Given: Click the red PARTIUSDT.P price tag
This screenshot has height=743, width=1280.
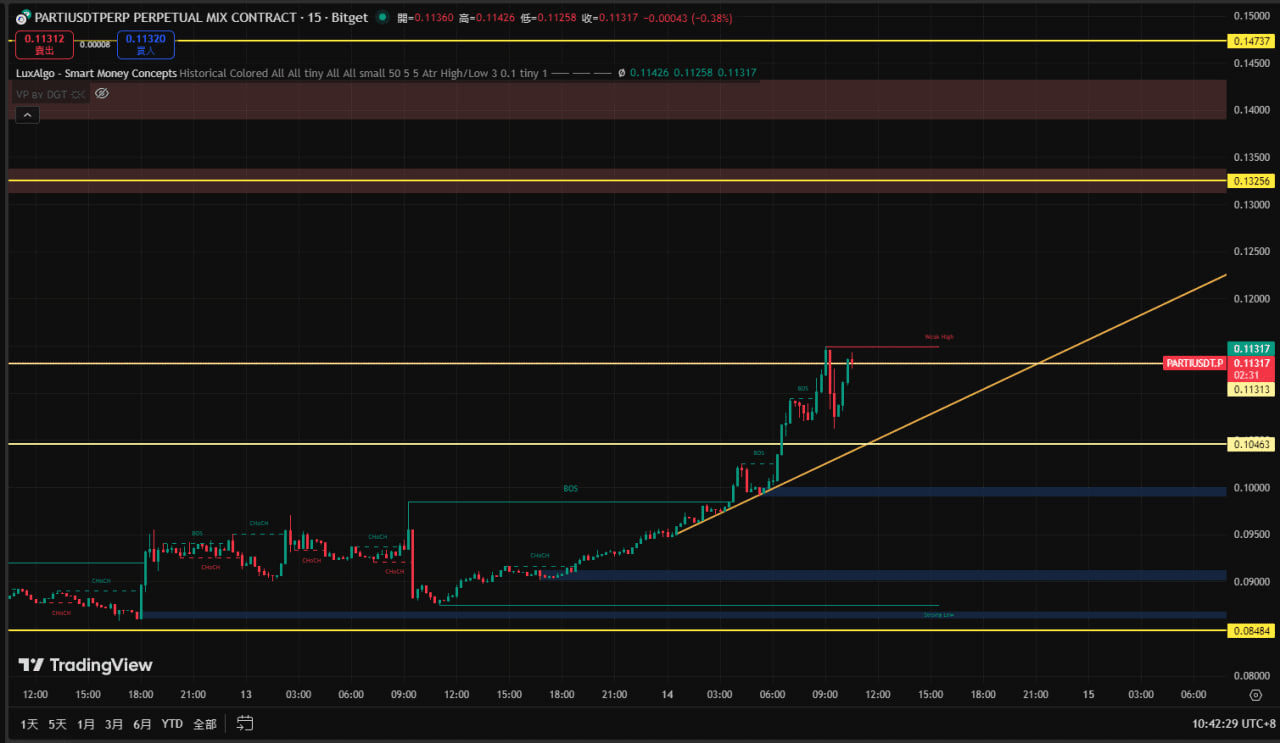Looking at the screenshot, I should (1195, 363).
